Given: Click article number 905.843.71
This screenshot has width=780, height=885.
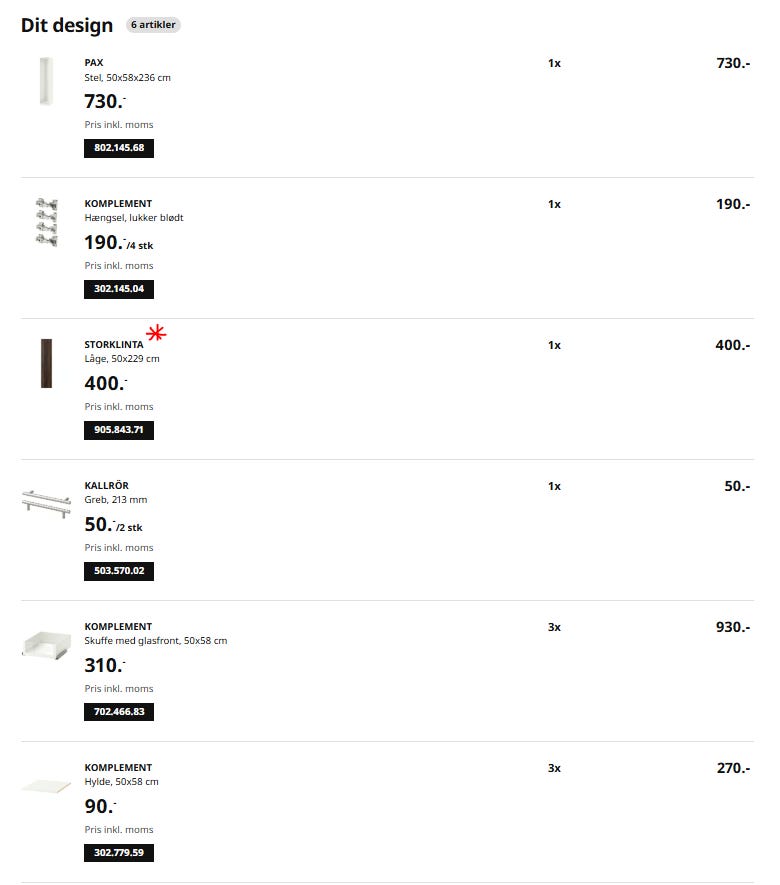Looking at the screenshot, I should click(119, 431).
